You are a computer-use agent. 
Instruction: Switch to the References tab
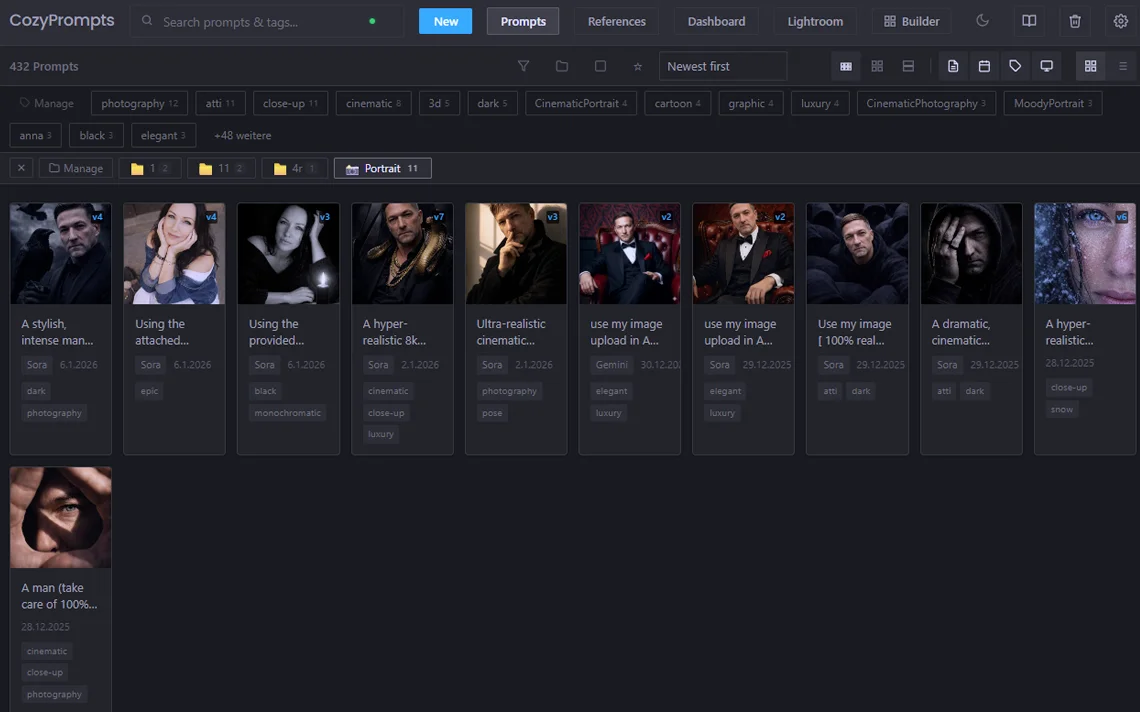tap(616, 21)
